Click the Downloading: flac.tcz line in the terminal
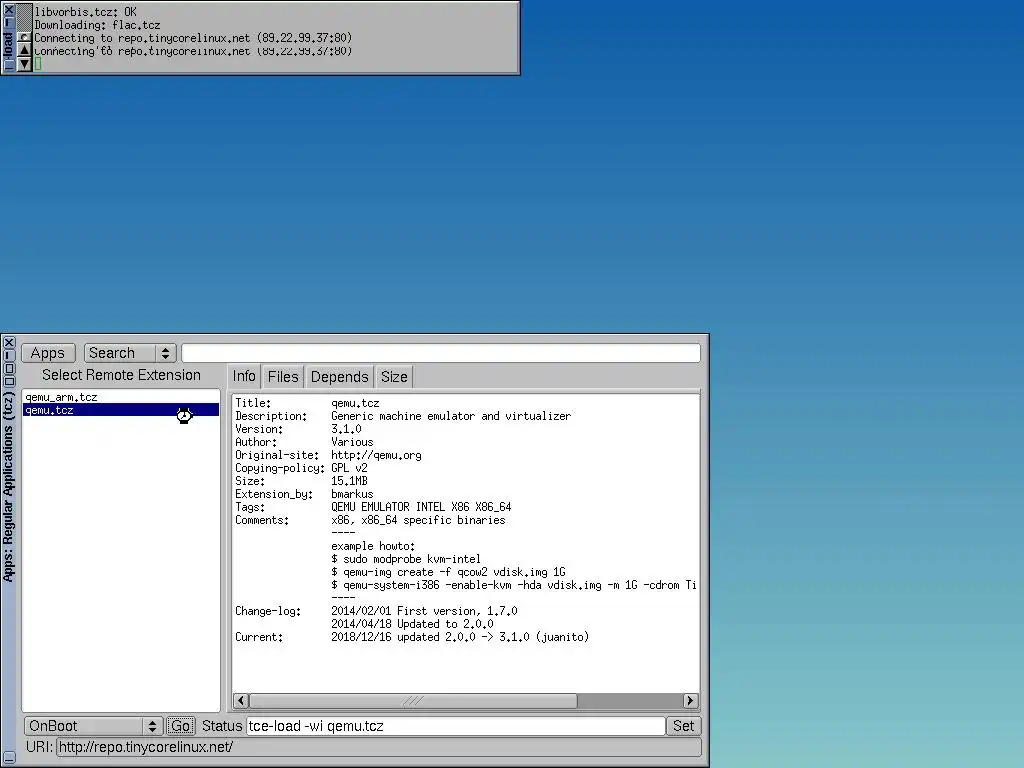The height and width of the screenshot is (768, 1024). point(97,25)
